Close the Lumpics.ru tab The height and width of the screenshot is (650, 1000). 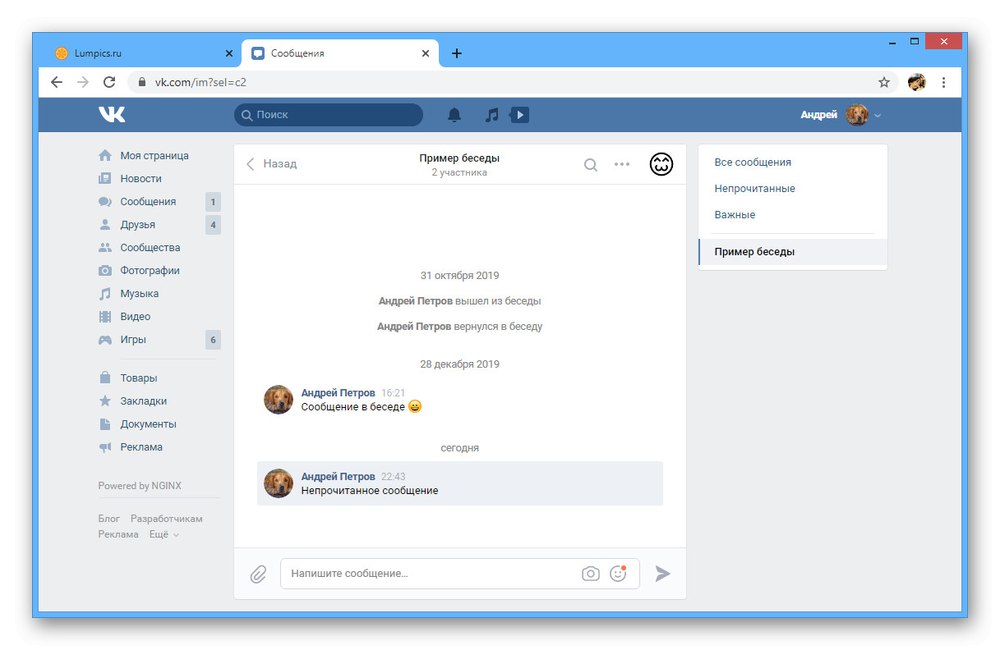pyautogui.click(x=229, y=54)
